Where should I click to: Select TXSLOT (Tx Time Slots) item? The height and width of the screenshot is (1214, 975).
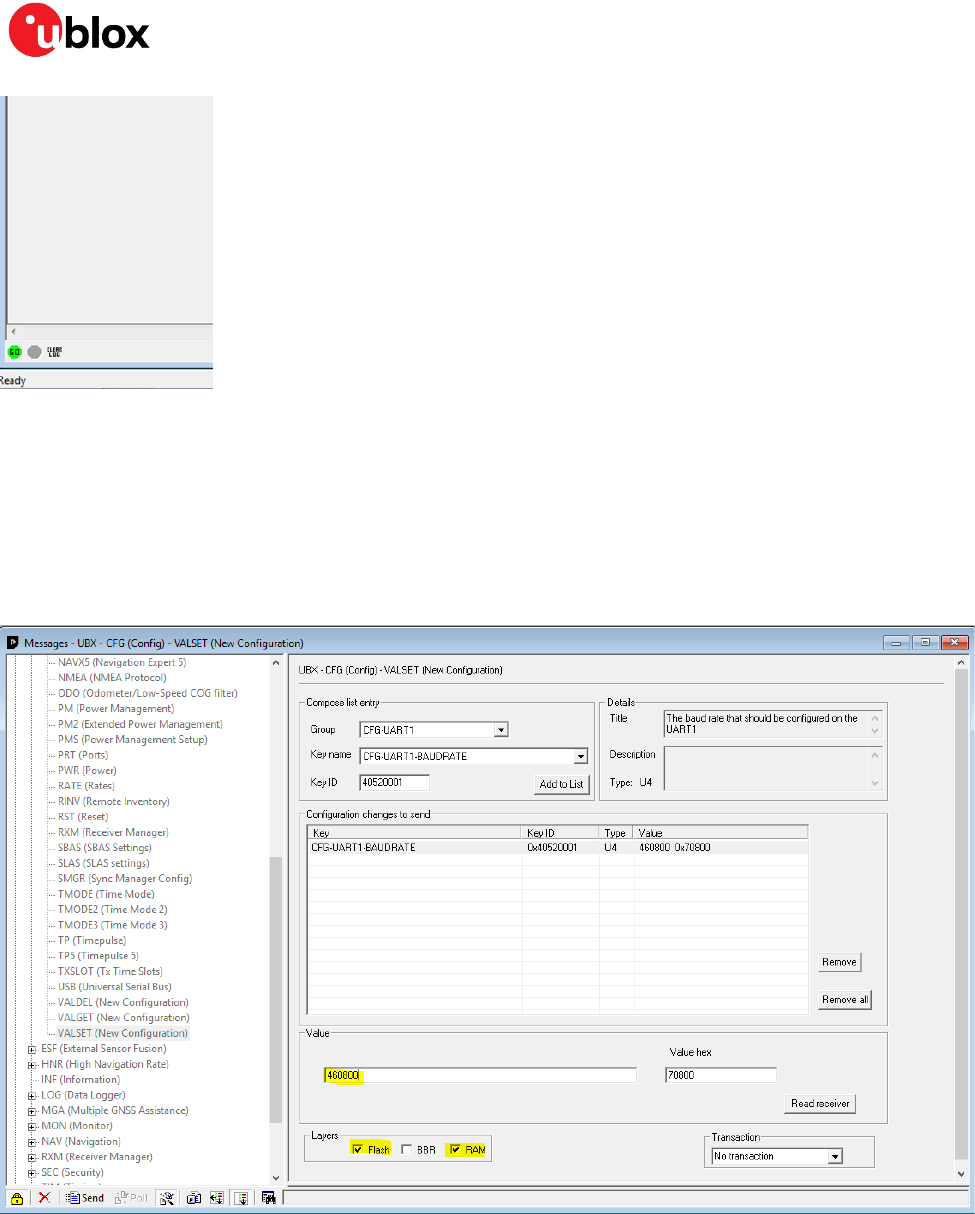point(110,971)
